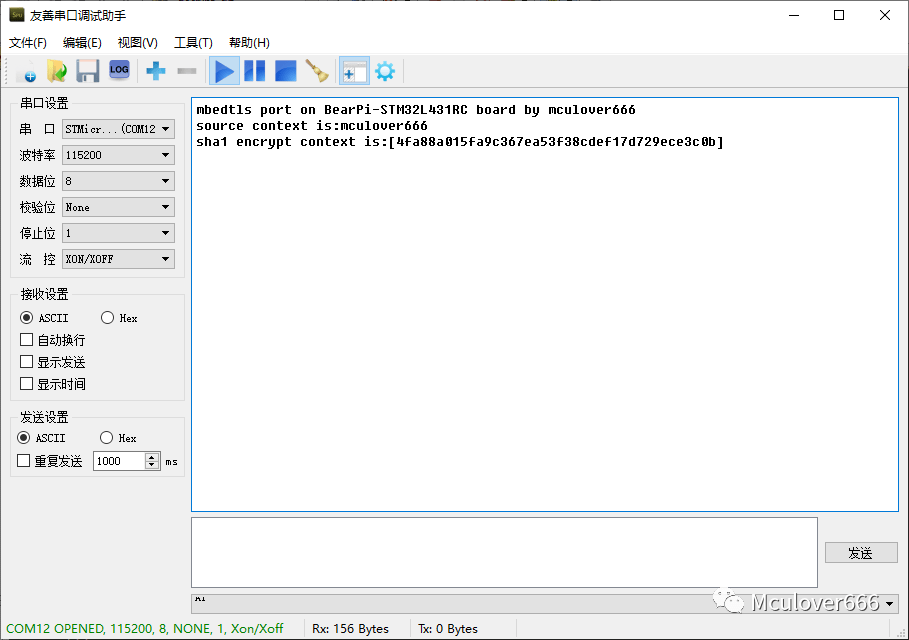Toggle the 重复发送 checkbox
The height and width of the screenshot is (640, 909).
24,461
